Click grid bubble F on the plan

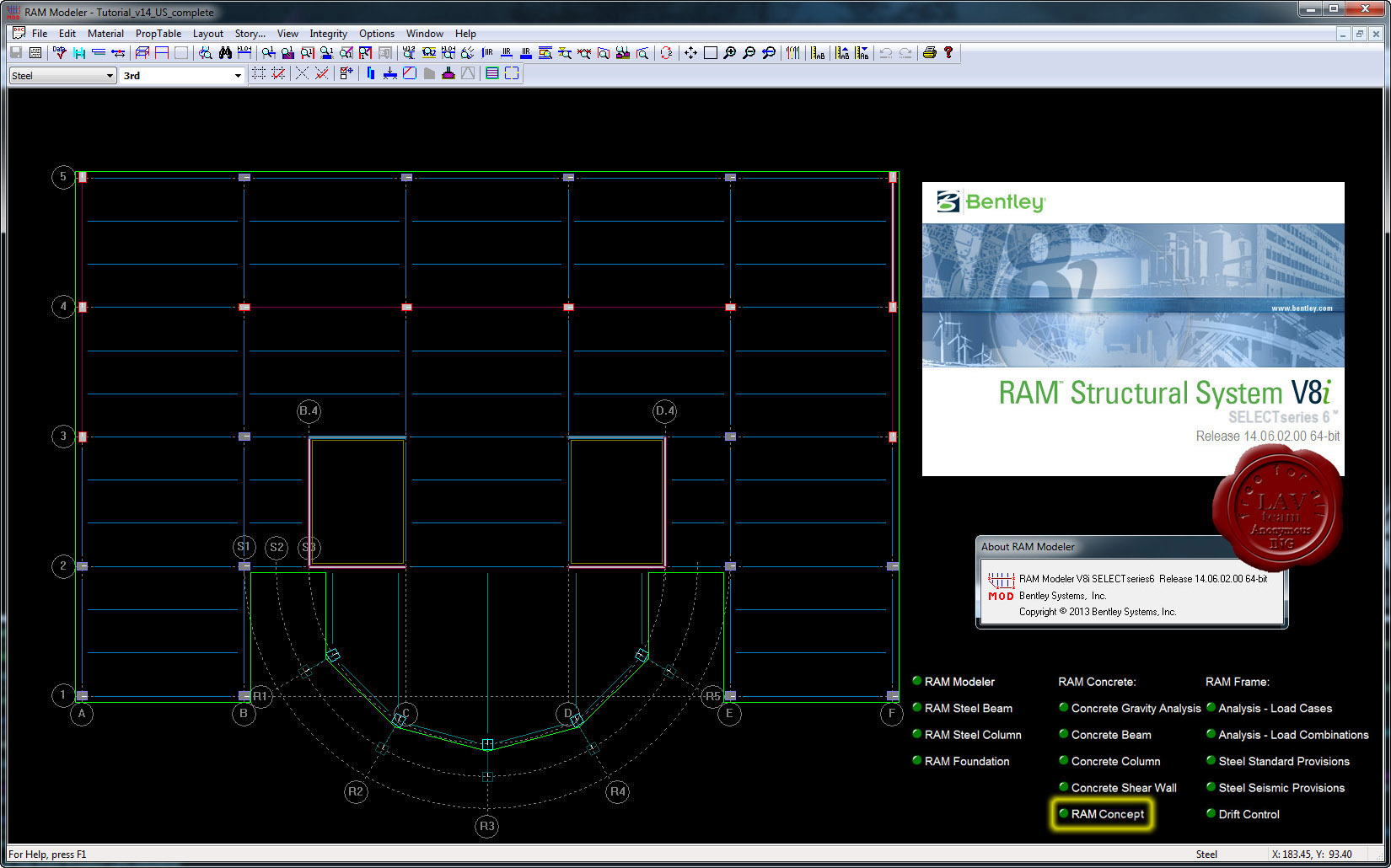point(892,714)
